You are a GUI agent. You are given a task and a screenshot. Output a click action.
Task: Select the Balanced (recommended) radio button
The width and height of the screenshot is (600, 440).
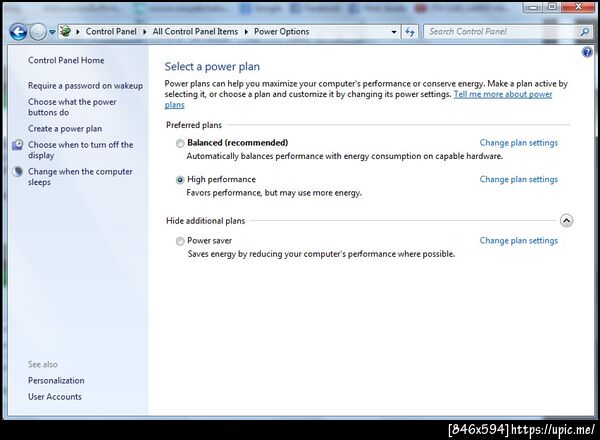point(180,143)
